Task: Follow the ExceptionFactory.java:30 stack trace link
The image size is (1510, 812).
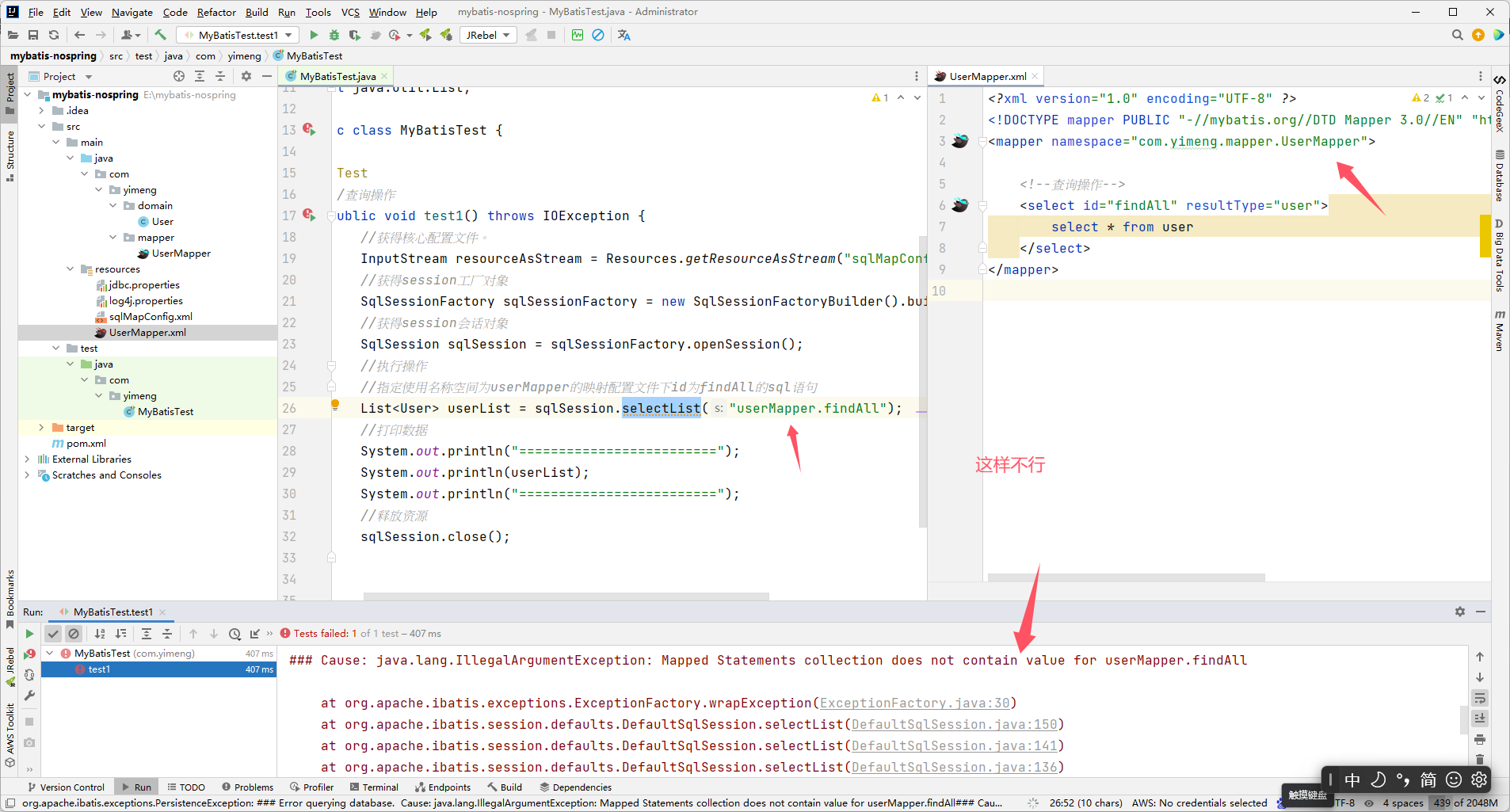Action: tap(915, 703)
